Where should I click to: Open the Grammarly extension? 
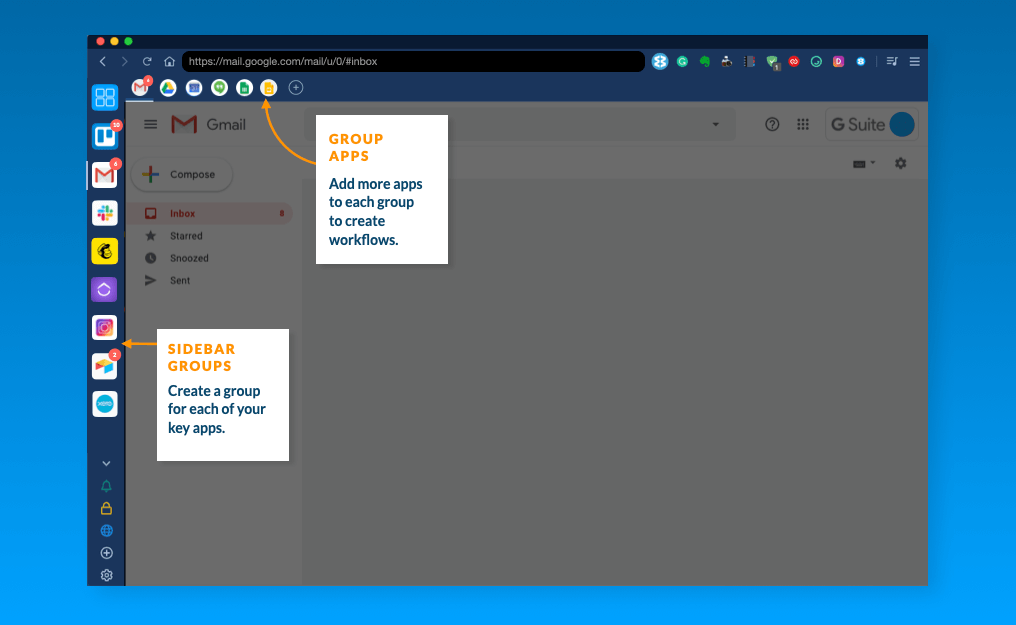click(x=682, y=61)
